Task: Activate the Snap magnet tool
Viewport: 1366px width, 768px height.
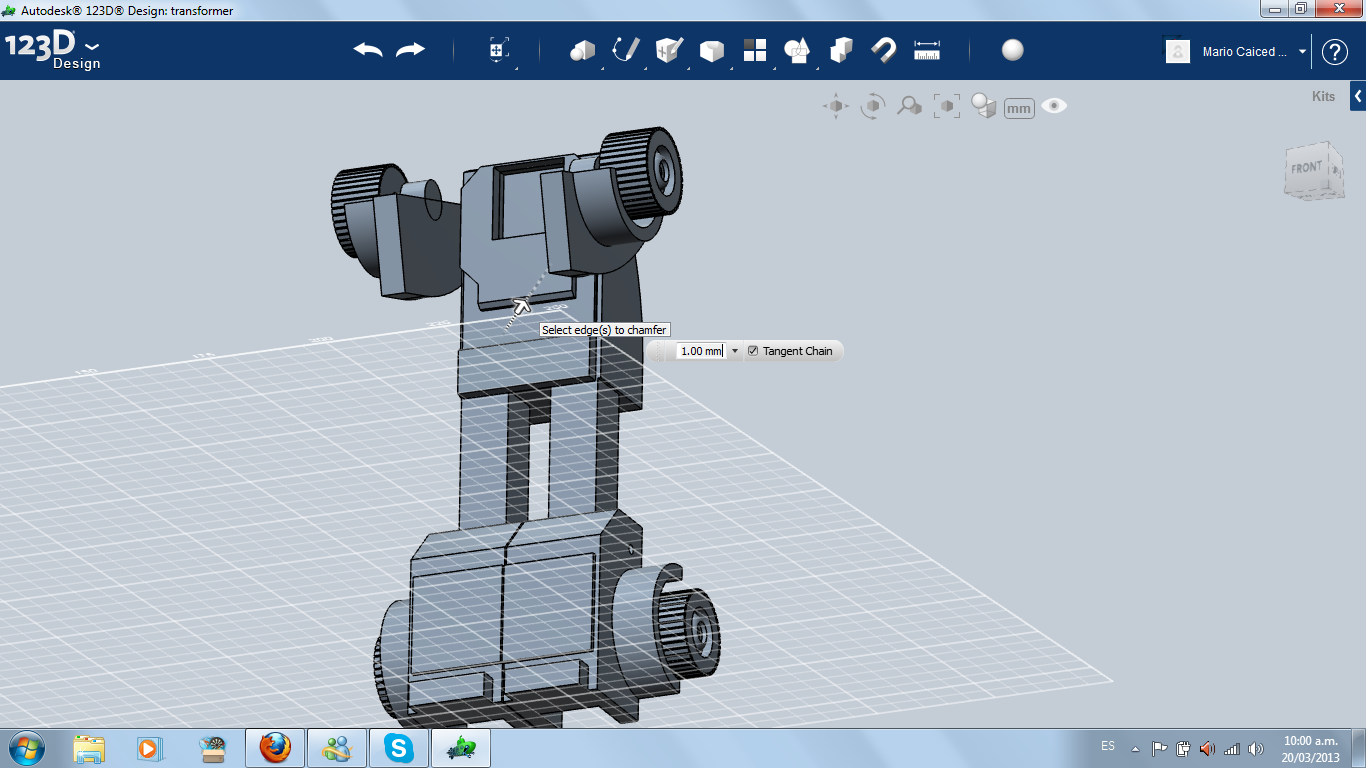Action: [883, 50]
